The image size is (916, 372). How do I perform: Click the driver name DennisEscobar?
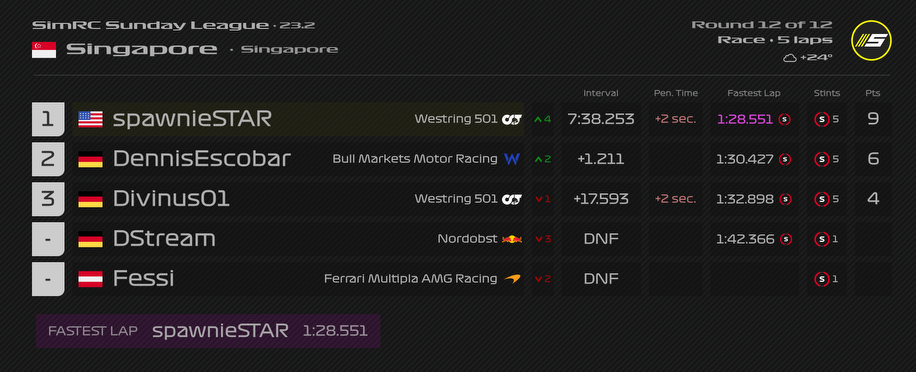(x=202, y=159)
